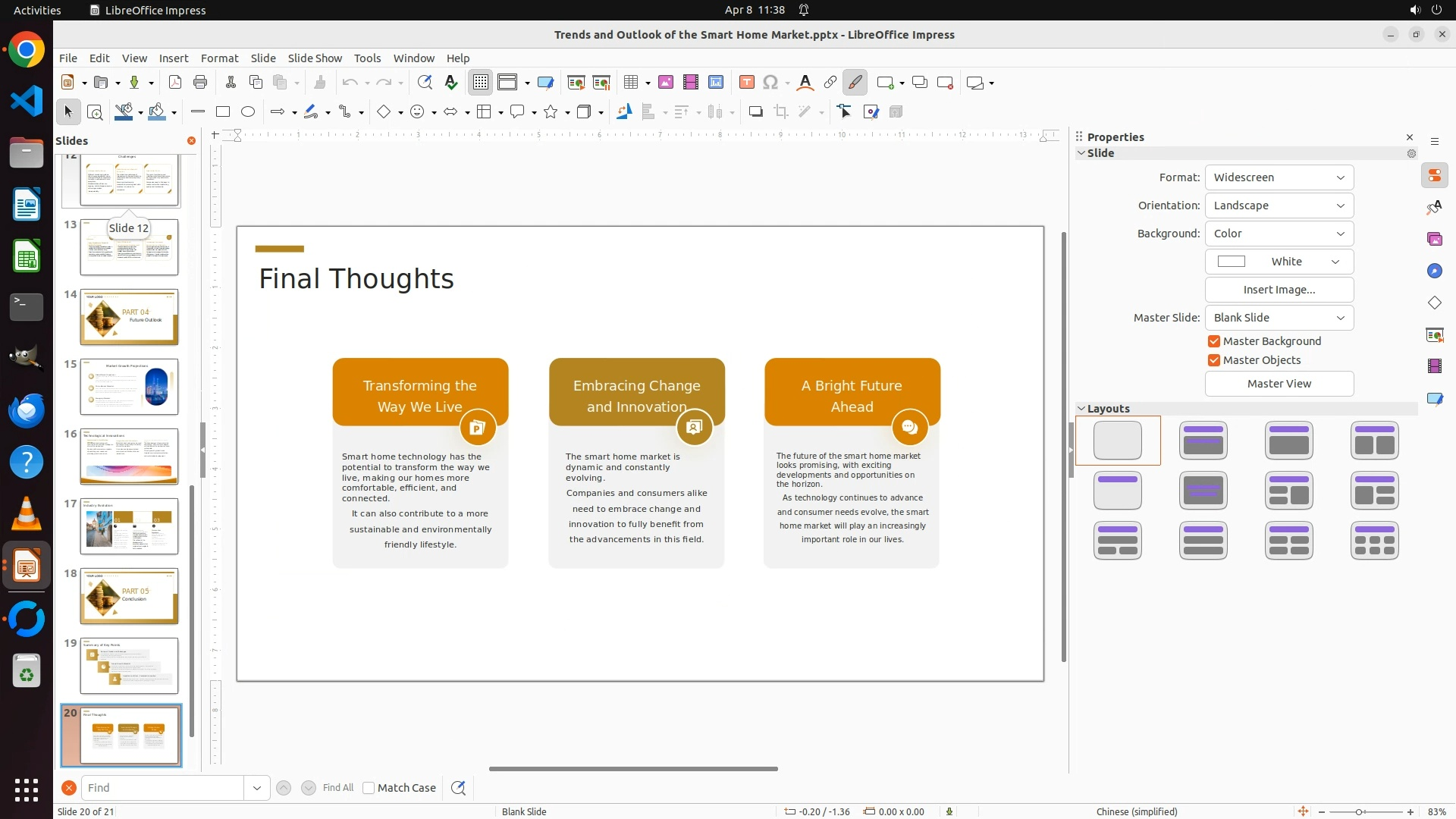Select the Rectangle drawing tool
The height and width of the screenshot is (819, 1456).
[x=223, y=112]
